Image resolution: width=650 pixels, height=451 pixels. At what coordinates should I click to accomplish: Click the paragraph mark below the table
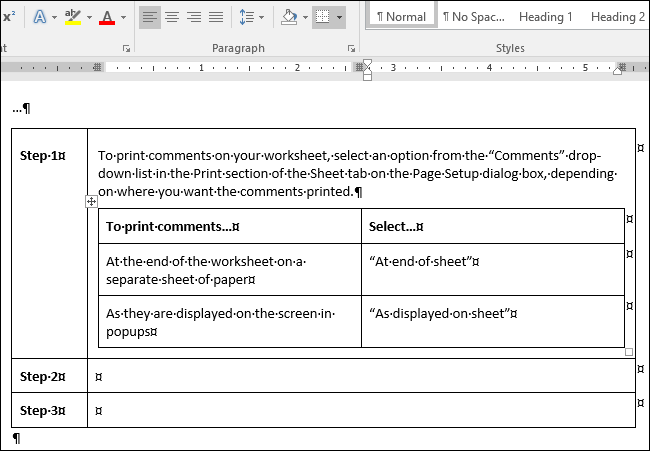[16, 438]
